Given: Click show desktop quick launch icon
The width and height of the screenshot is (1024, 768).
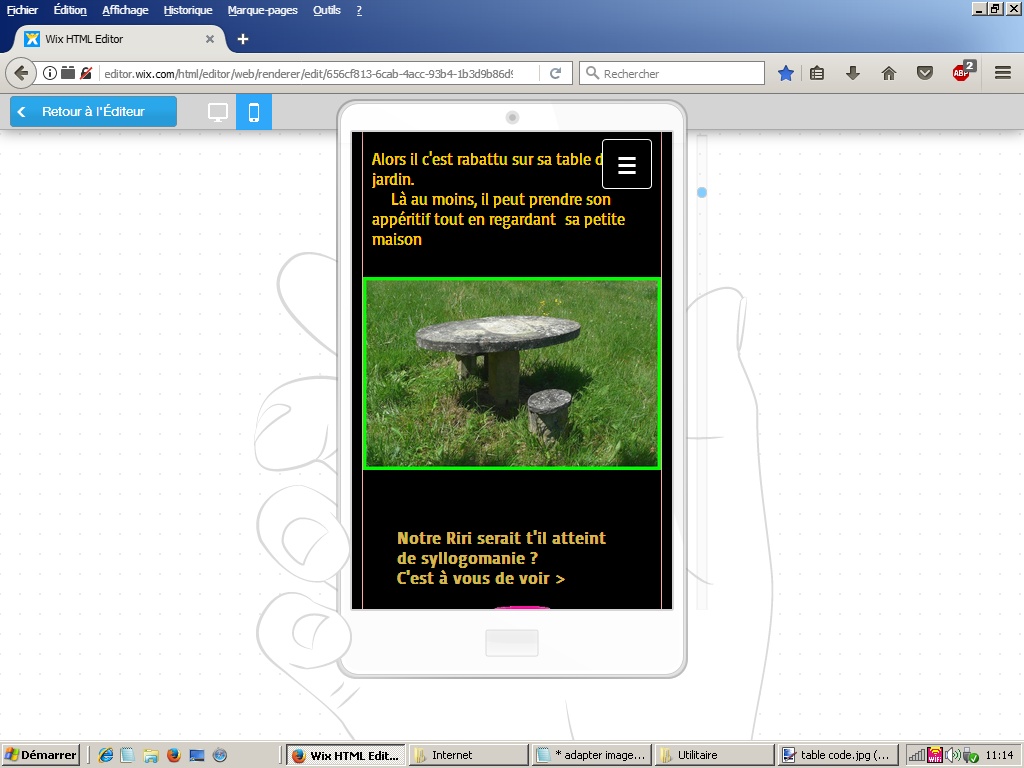Looking at the screenshot, I should (197, 755).
